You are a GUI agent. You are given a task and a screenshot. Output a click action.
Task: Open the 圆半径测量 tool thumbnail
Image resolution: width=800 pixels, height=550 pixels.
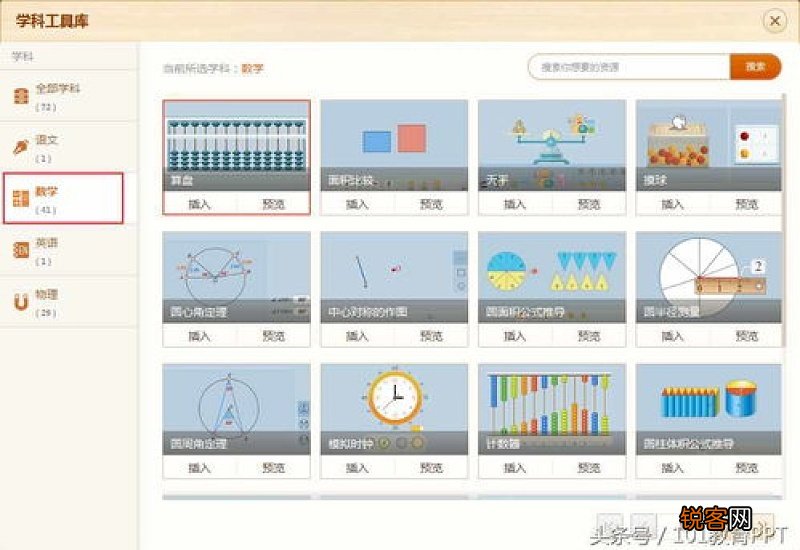coord(709,277)
